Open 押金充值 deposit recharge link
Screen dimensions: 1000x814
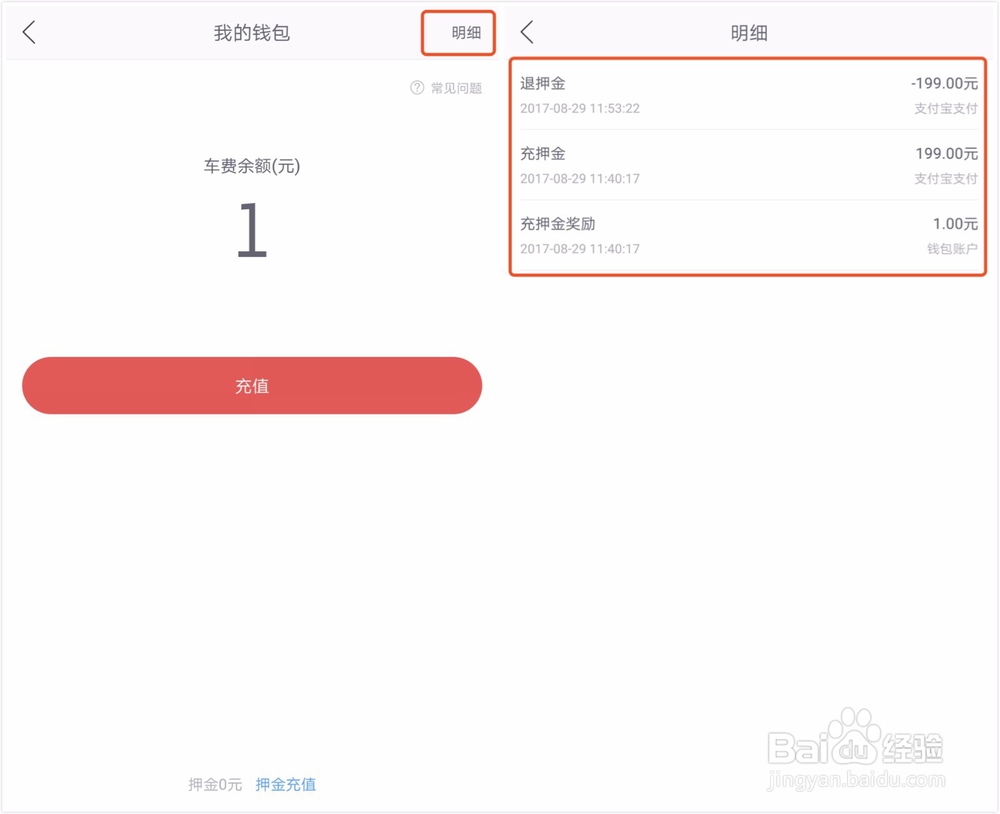tap(286, 784)
